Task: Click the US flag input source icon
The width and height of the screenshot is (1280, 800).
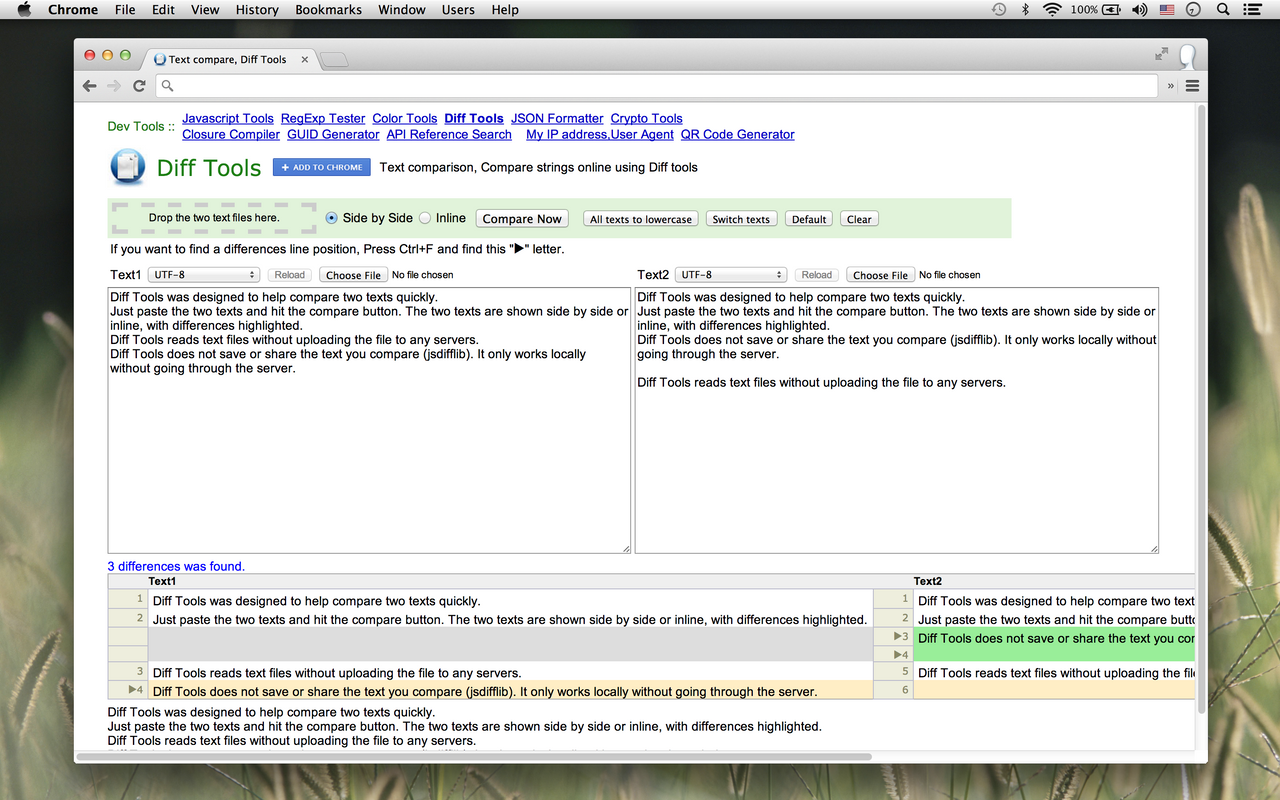Action: tap(1167, 9)
